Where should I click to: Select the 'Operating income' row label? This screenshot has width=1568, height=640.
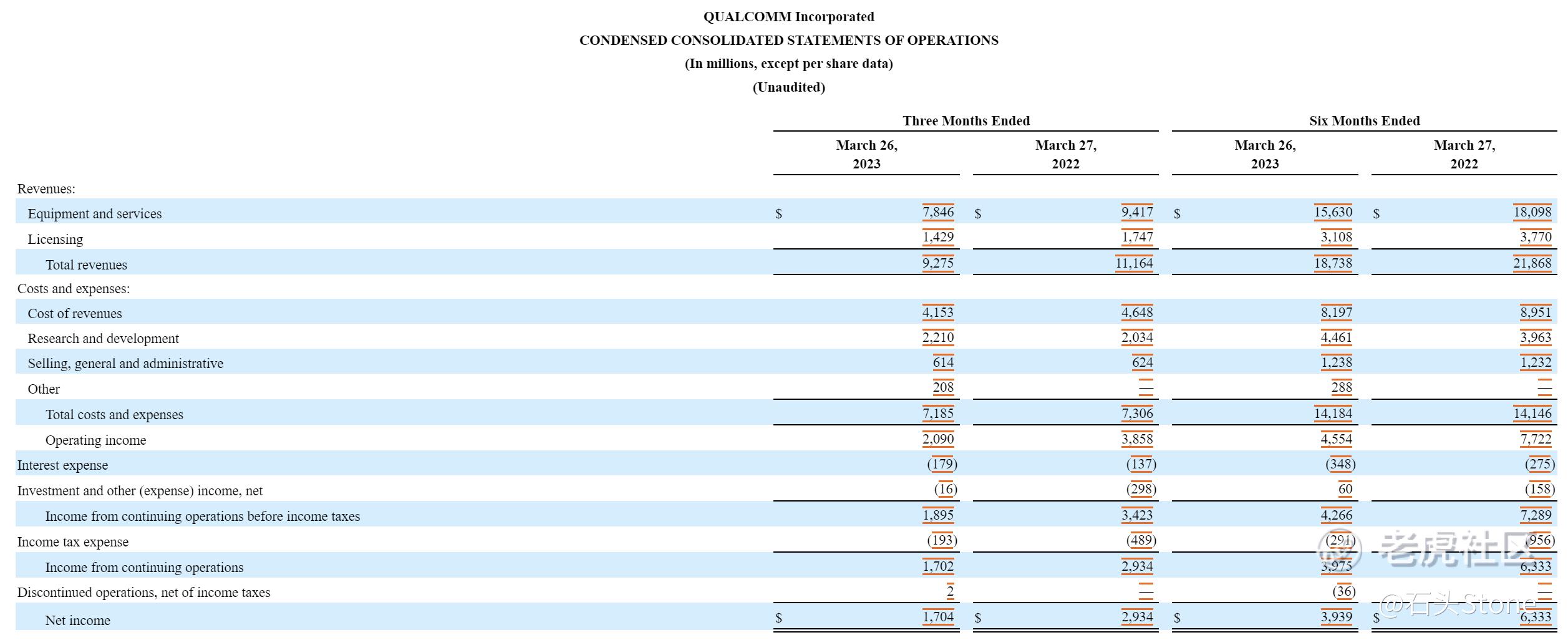click(95, 440)
